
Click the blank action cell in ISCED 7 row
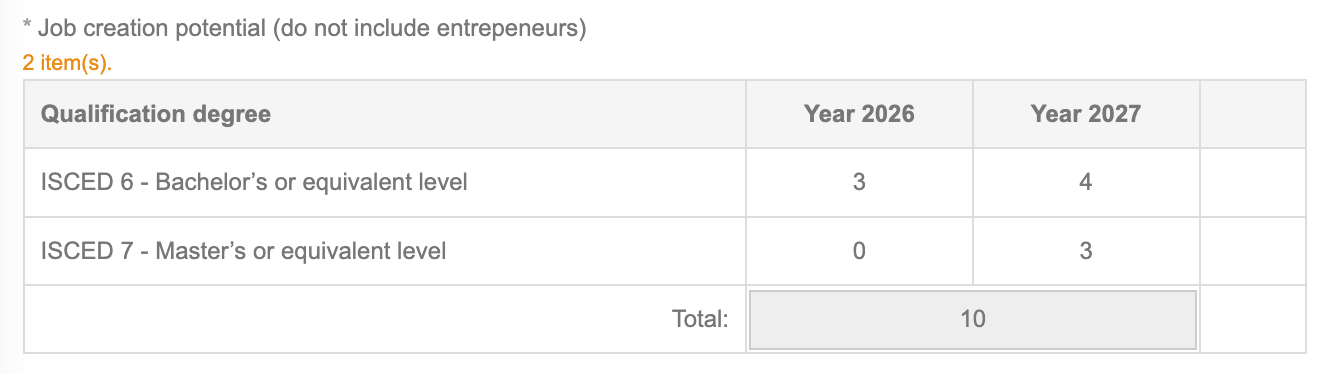(1252, 251)
